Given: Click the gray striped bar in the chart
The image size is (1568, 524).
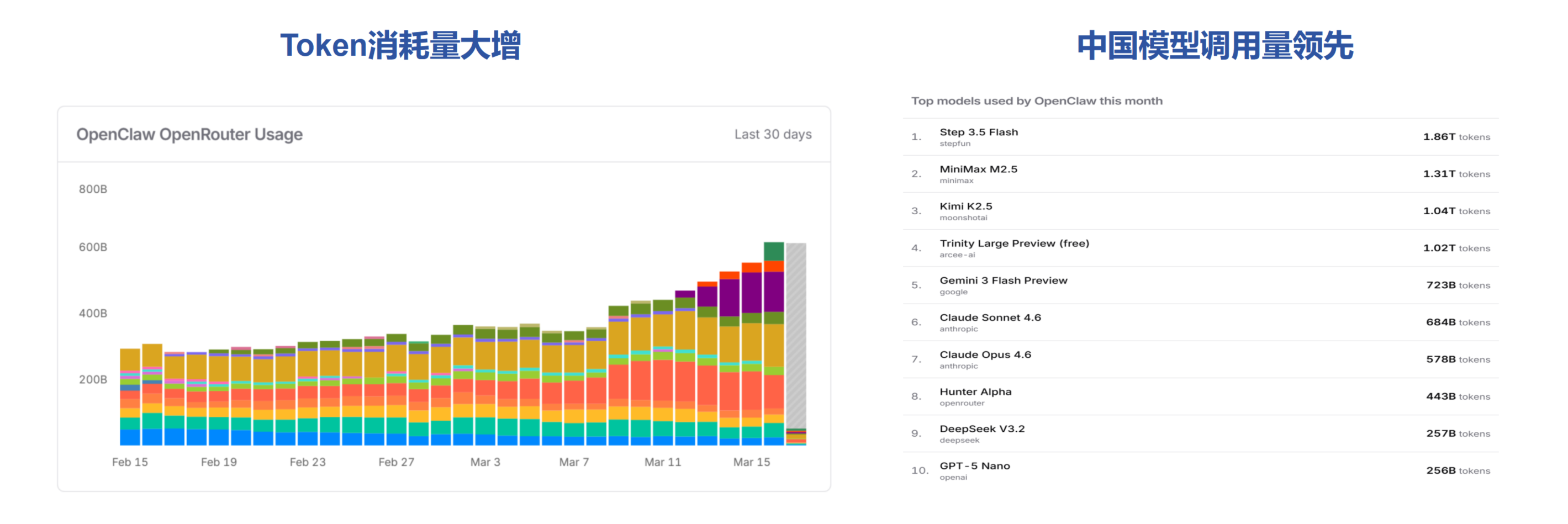Looking at the screenshot, I should [x=796, y=335].
